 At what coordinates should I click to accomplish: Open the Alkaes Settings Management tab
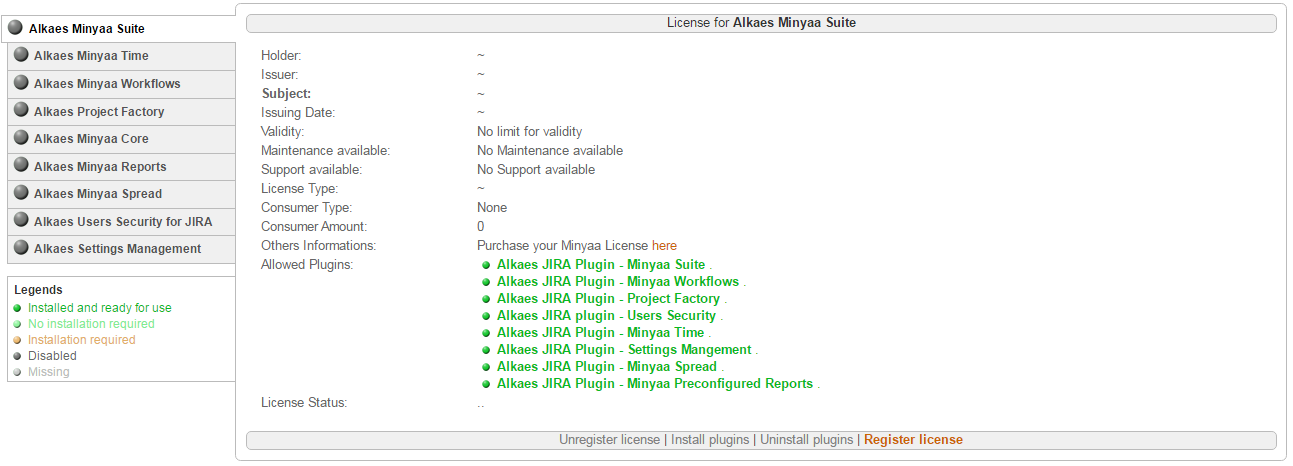[x=122, y=249]
